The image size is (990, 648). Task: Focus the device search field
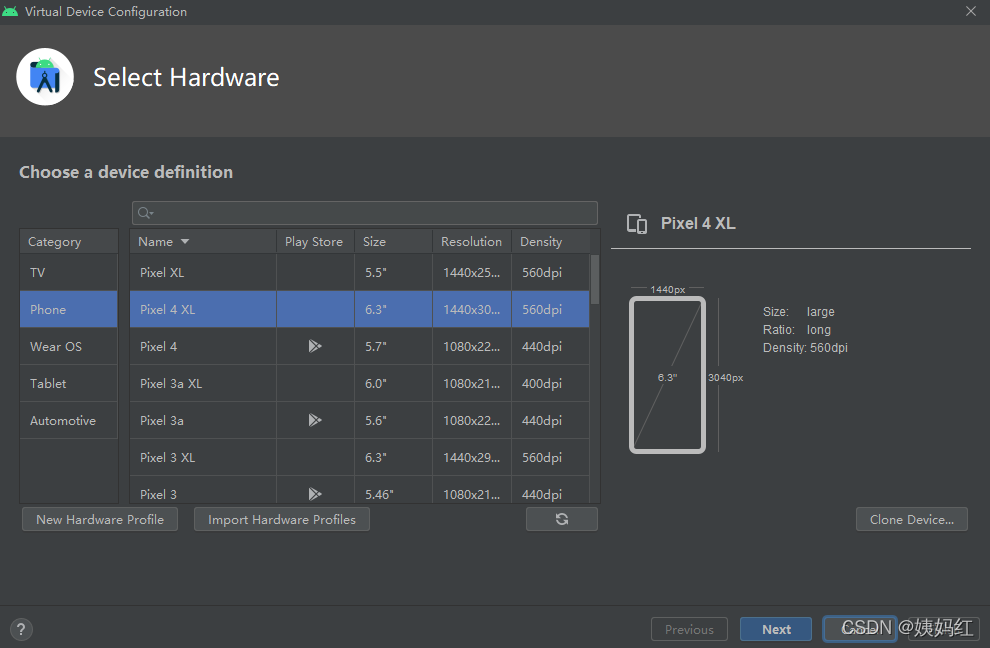coord(365,213)
